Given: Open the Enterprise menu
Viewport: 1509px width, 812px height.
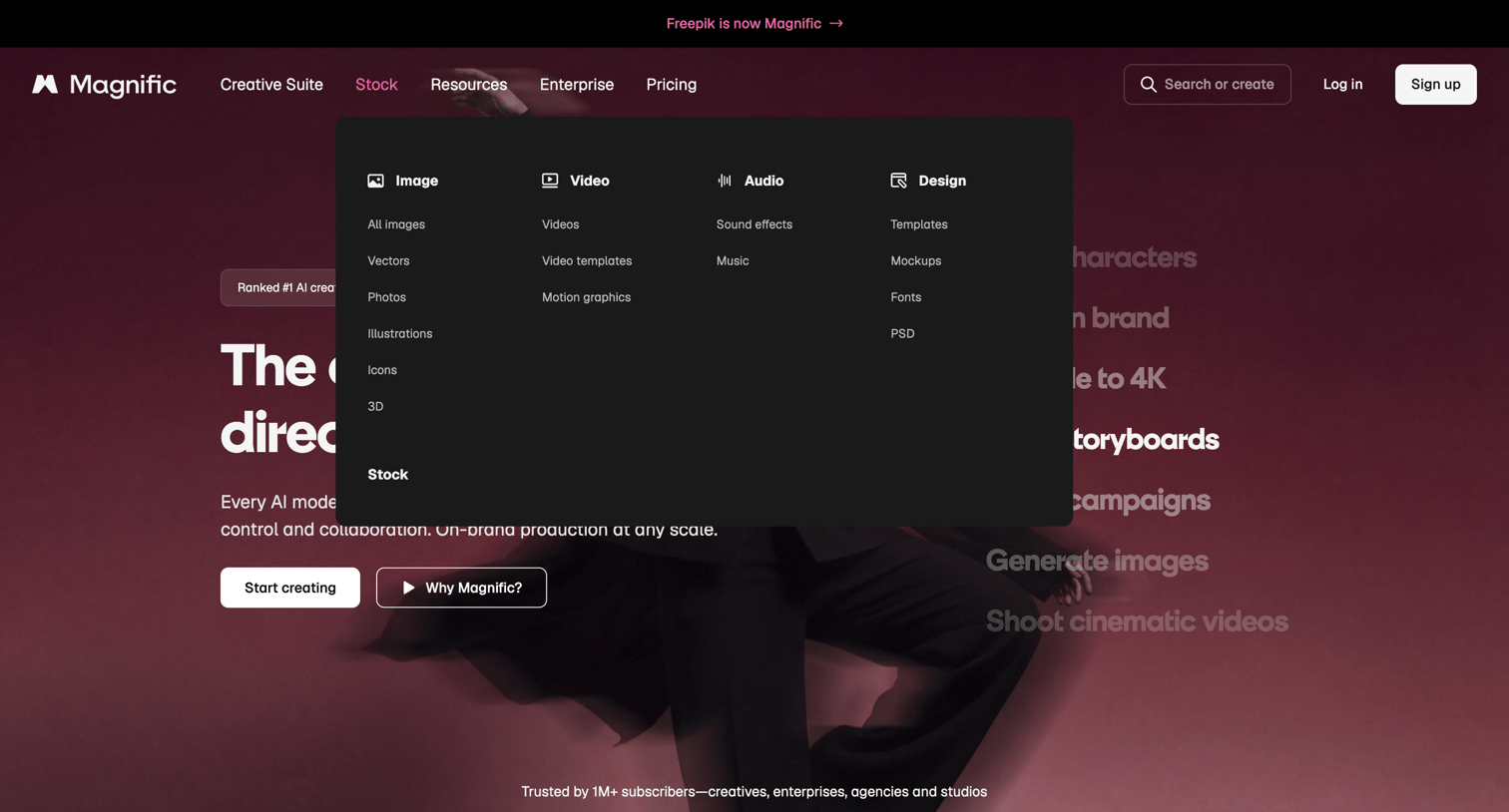Looking at the screenshot, I should tap(577, 85).
